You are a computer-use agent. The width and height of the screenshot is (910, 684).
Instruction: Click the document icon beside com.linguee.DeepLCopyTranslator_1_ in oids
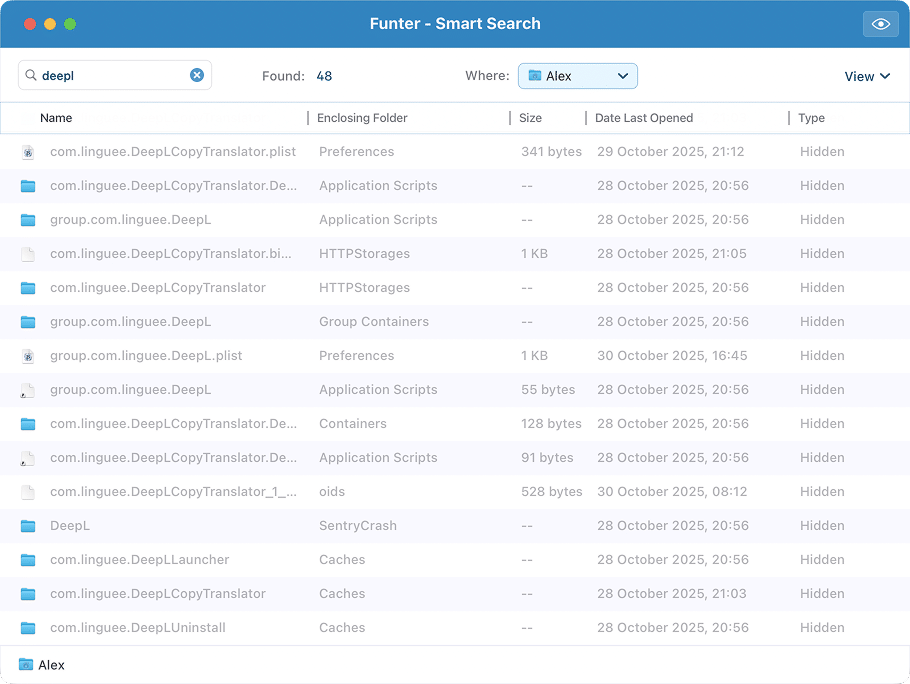click(28, 491)
